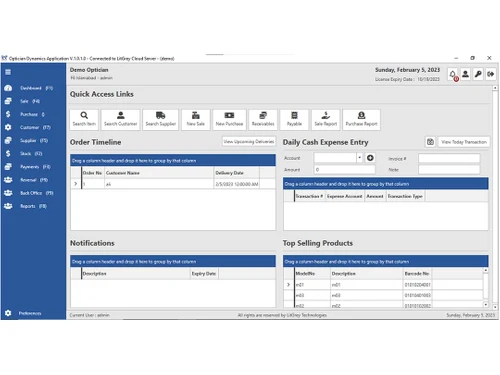Sort Notifications by Description column
The image size is (500, 375).
[x=136, y=274]
